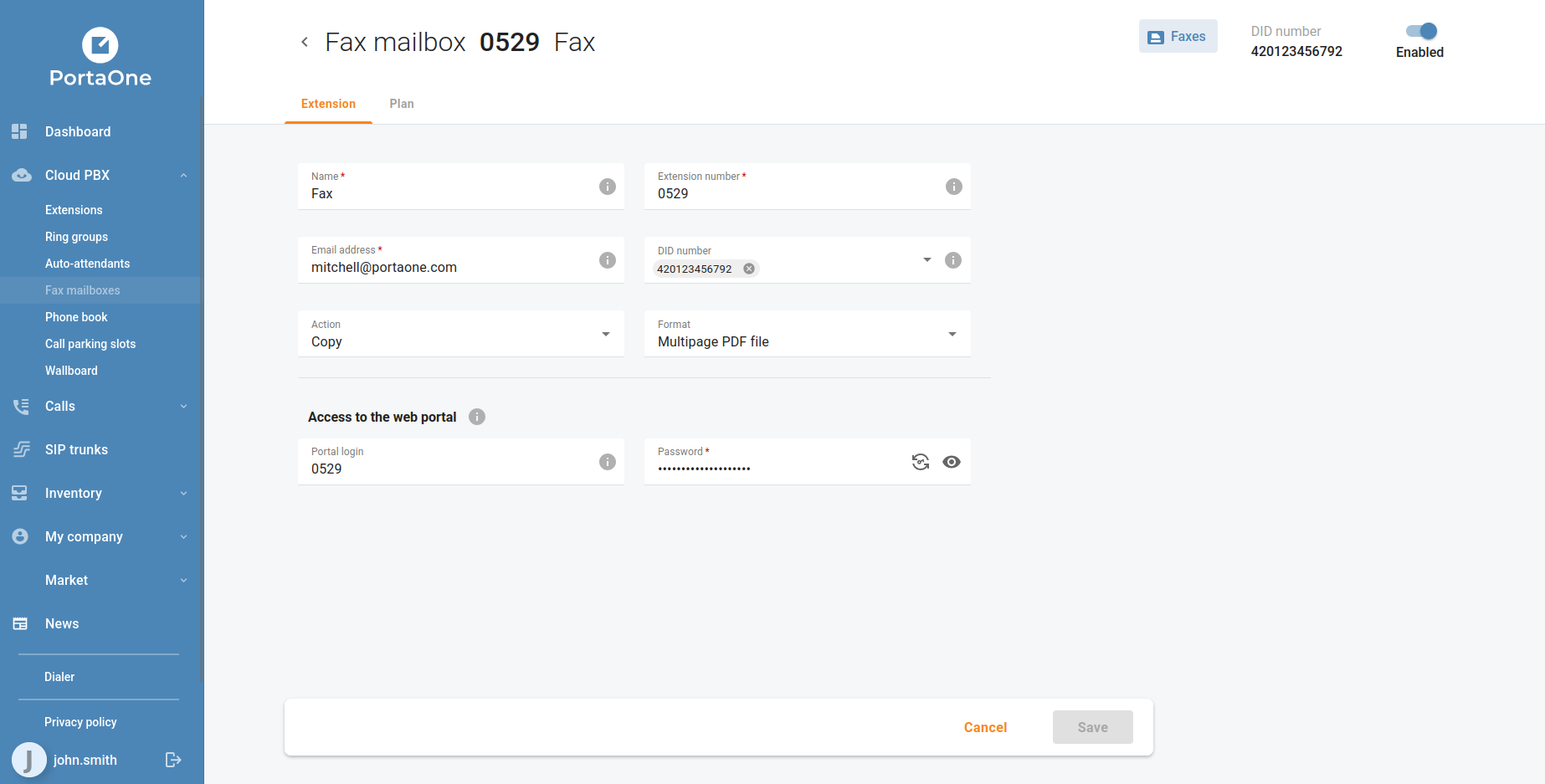Image resolution: width=1545 pixels, height=784 pixels.
Task: Click the regenerate password icon
Action: tap(920, 462)
